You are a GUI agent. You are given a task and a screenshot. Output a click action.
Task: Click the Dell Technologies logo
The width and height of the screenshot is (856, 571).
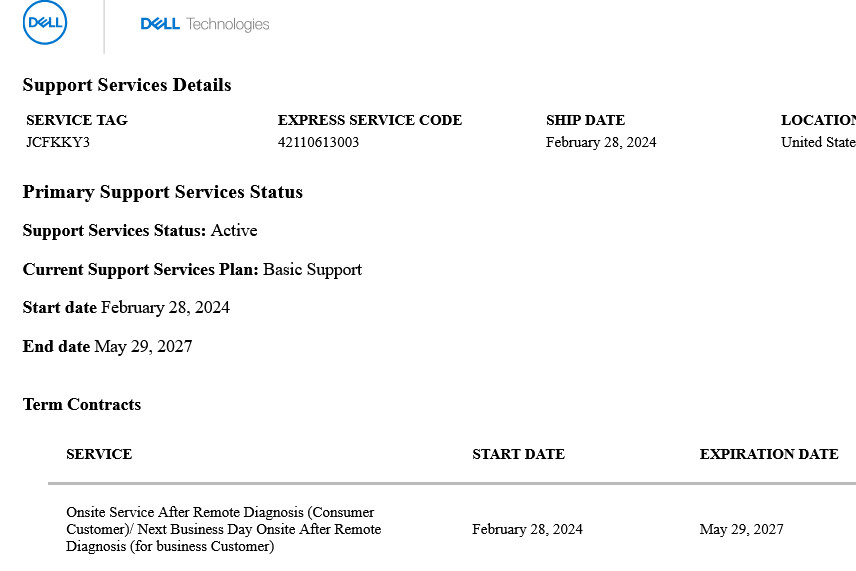205,24
